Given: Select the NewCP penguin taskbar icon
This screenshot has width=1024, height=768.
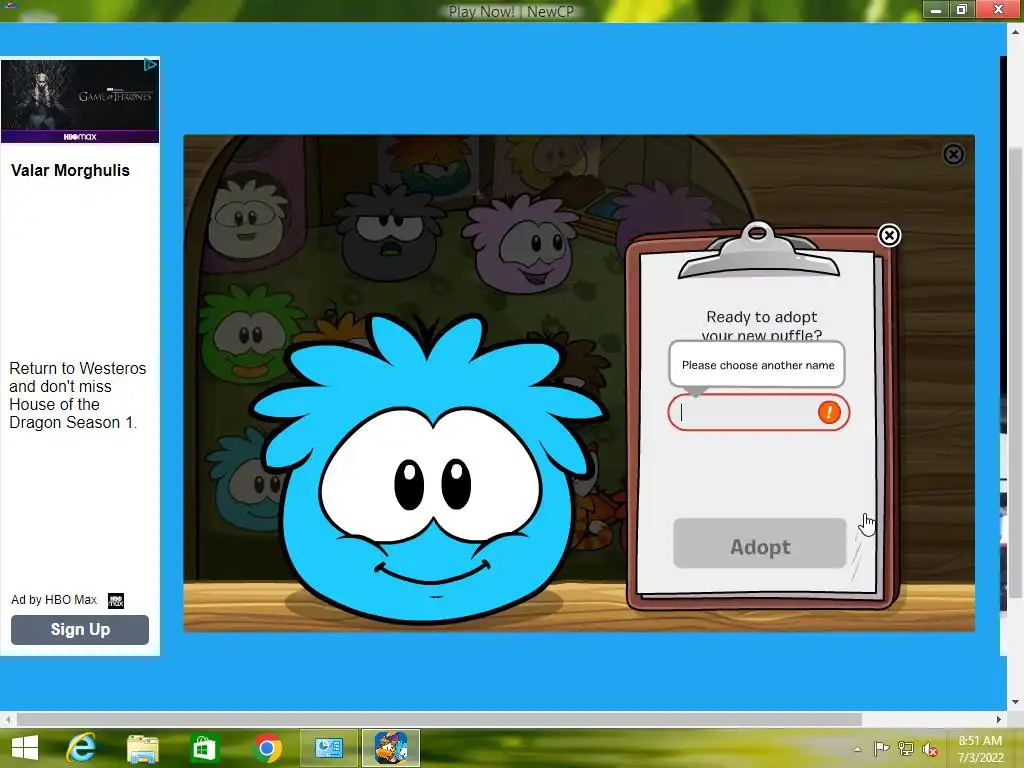Looking at the screenshot, I should pyautogui.click(x=391, y=748).
